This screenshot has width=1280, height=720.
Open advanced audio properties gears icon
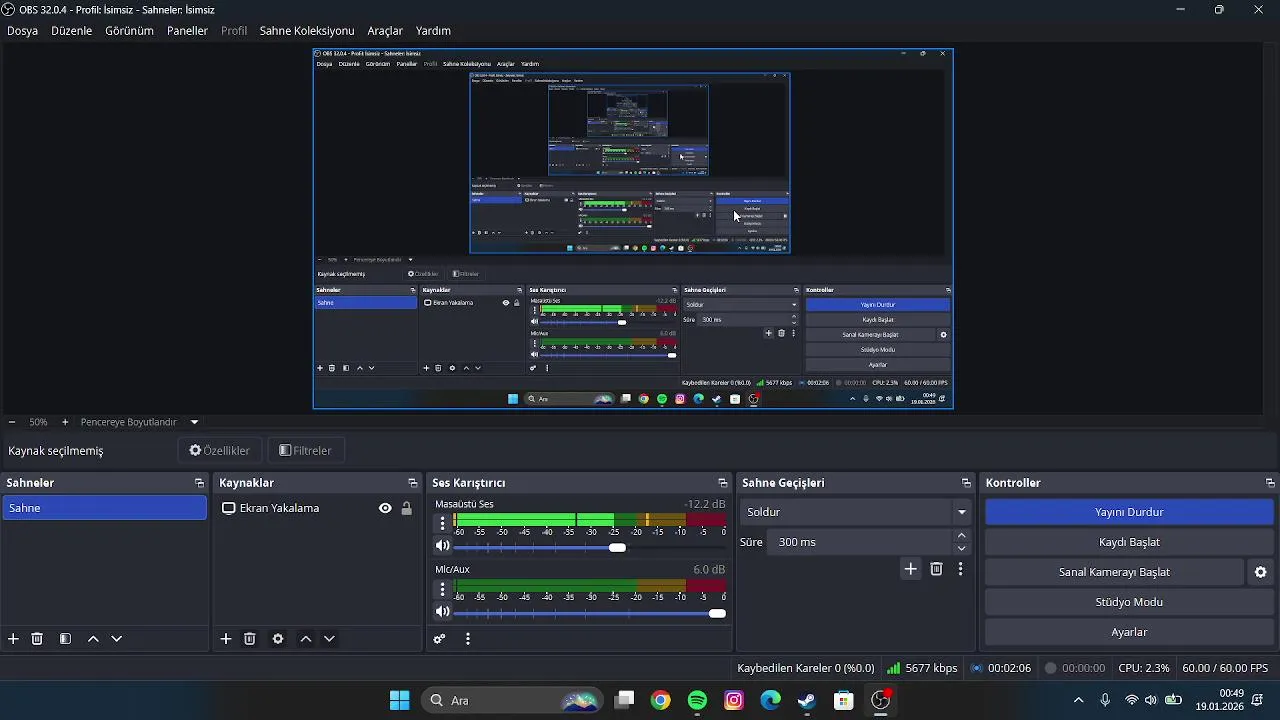pos(439,639)
